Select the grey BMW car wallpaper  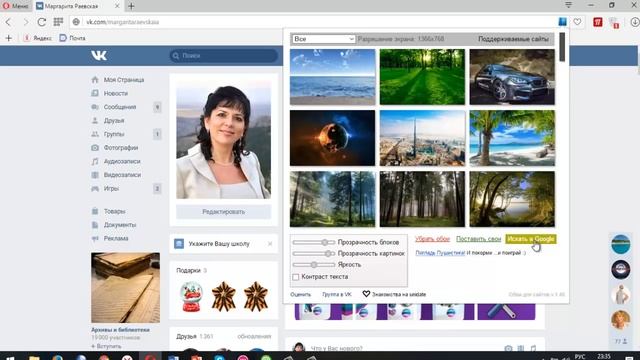click(x=512, y=77)
